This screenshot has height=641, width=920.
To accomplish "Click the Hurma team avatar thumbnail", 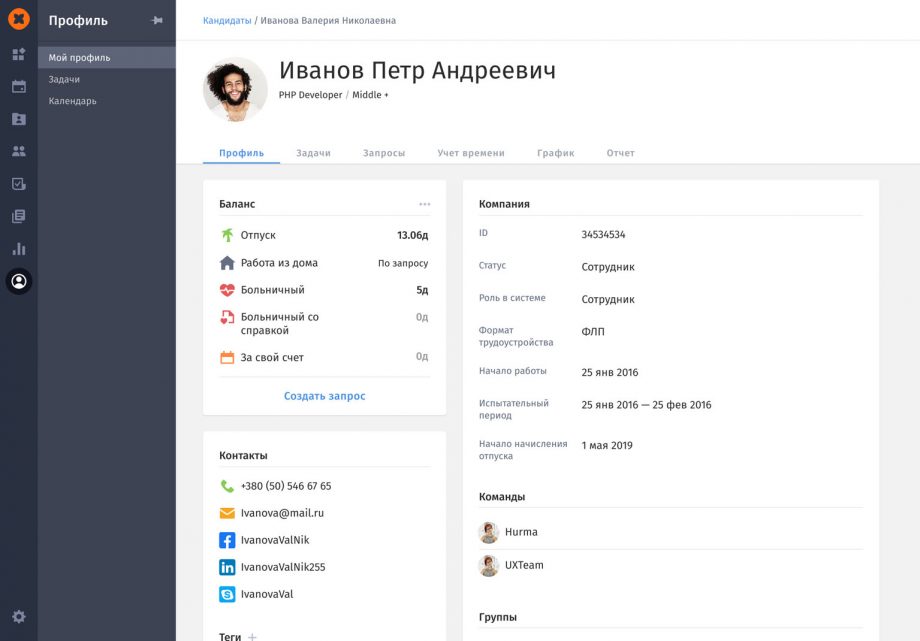I will point(488,532).
